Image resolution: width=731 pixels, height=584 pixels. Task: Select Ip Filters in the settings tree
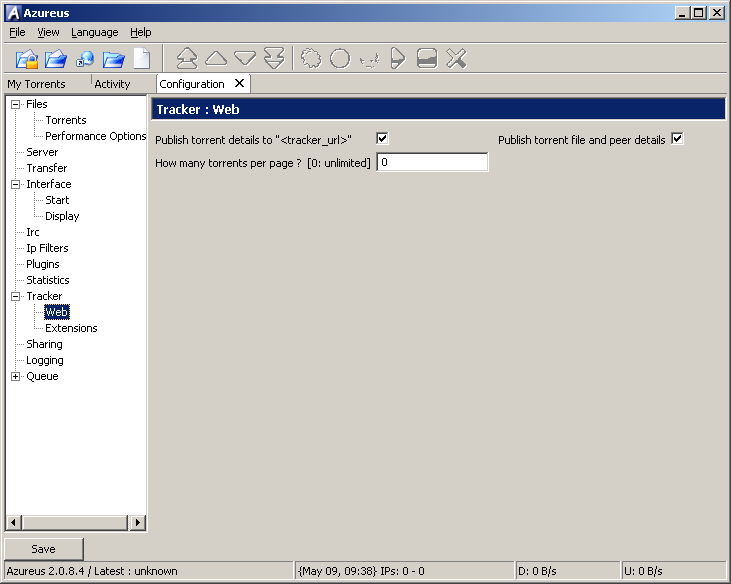(47, 248)
